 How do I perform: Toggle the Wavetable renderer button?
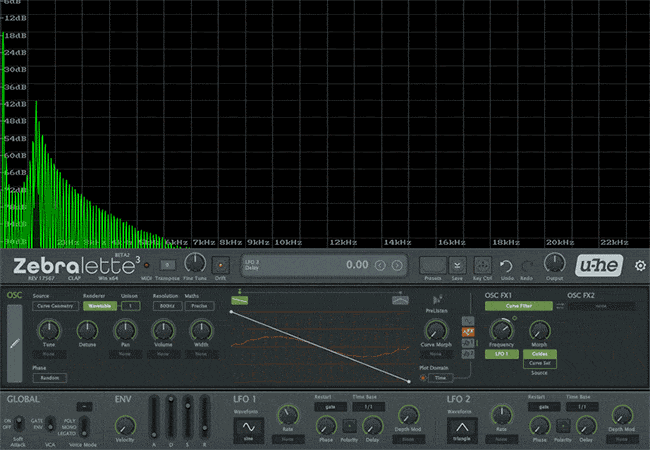[x=99, y=306]
